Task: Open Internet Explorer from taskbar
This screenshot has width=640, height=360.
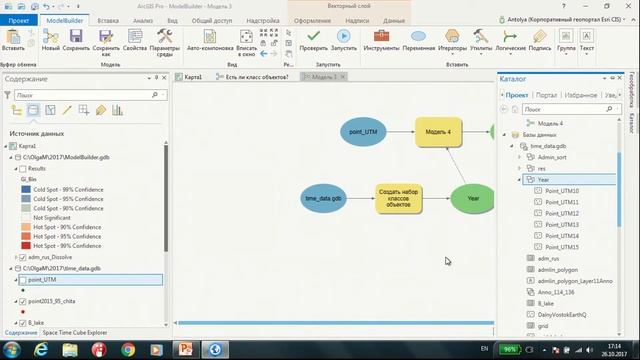Action: [x=41, y=350]
